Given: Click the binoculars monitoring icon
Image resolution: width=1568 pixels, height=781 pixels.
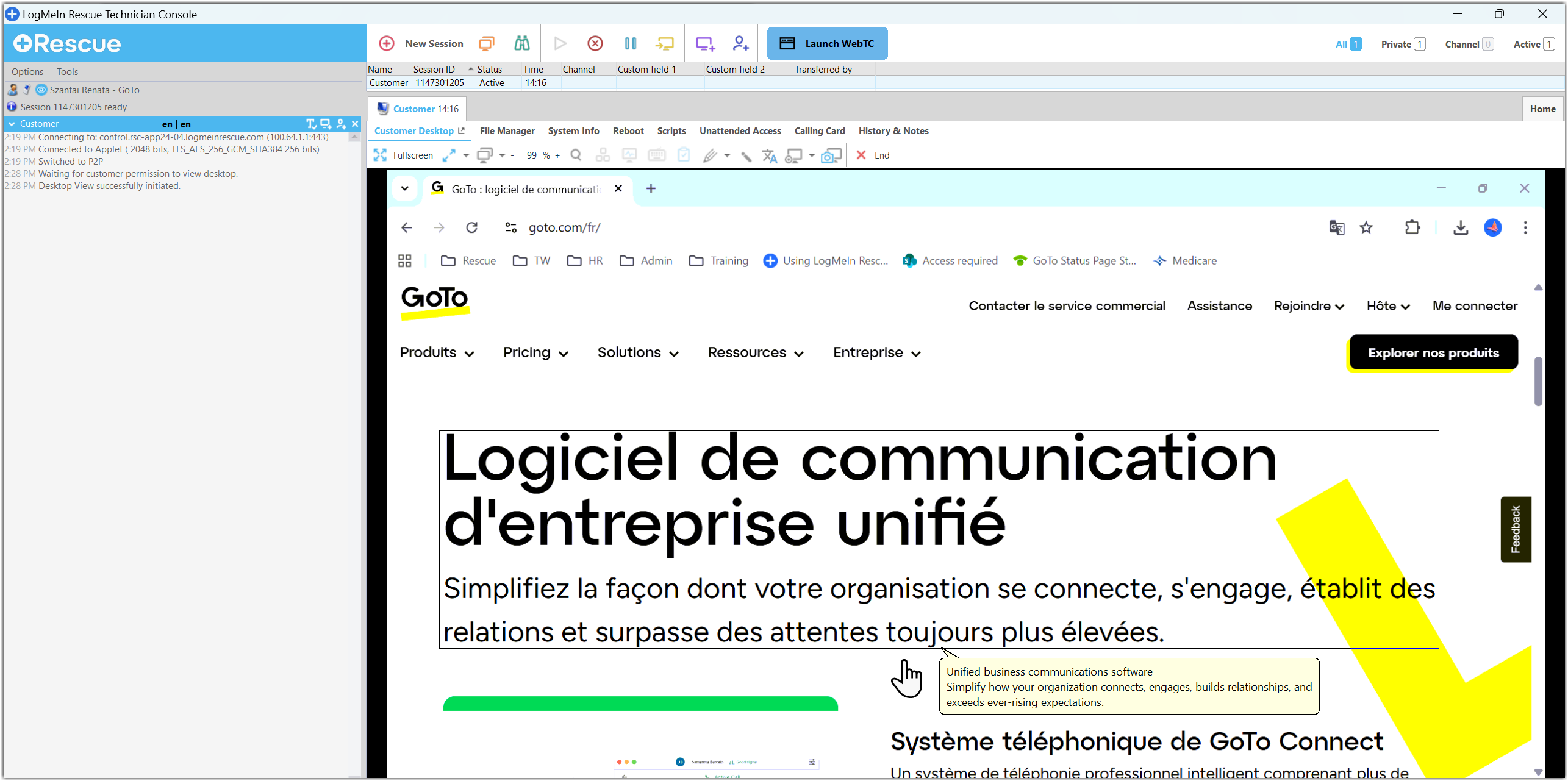Looking at the screenshot, I should click(x=521, y=43).
